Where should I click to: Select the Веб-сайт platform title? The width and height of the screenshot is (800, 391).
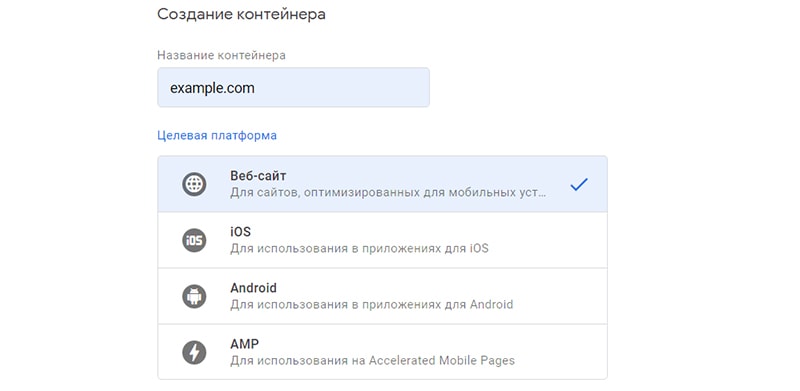(x=258, y=176)
